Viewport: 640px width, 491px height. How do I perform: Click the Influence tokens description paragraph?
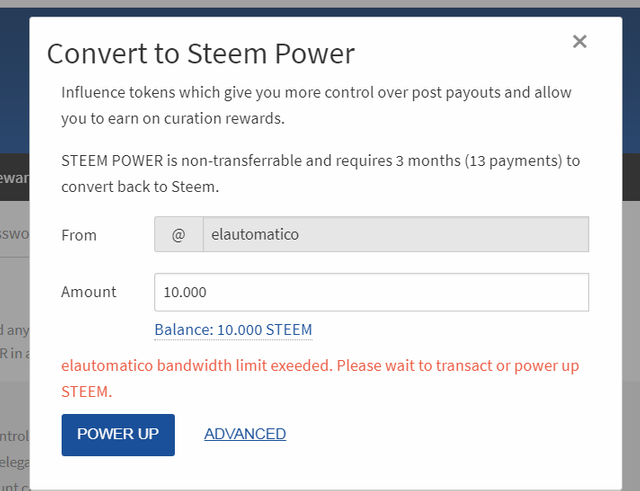(x=316, y=105)
